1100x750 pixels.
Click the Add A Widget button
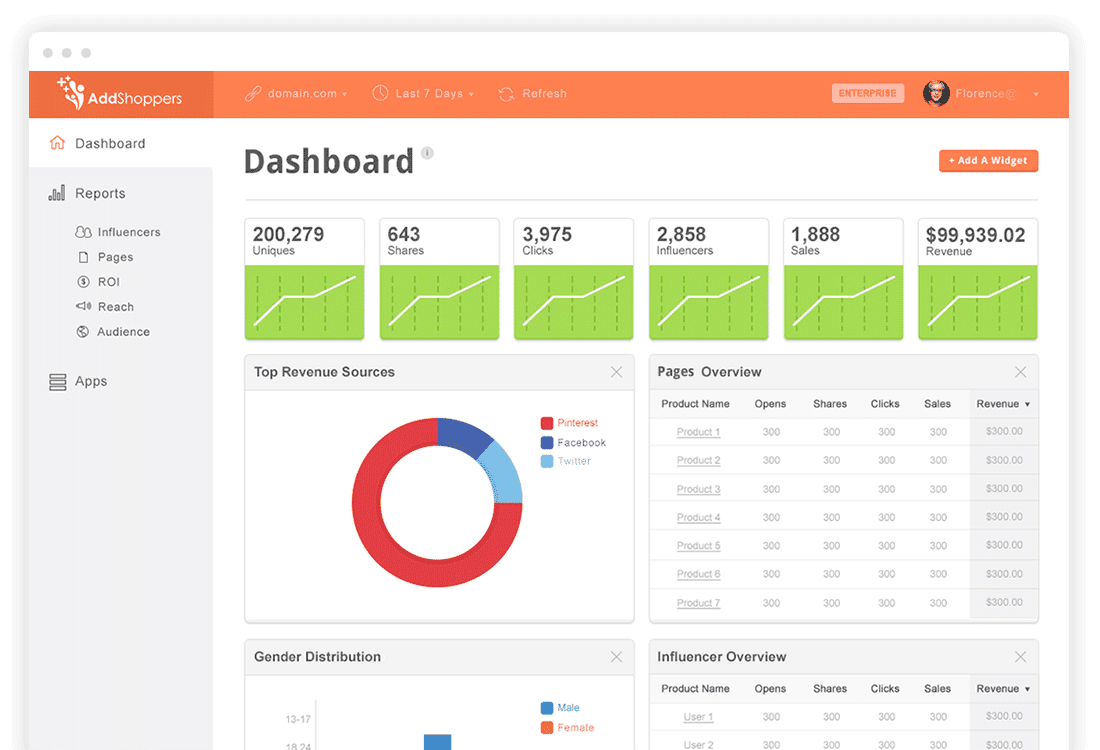click(x=988, y=161)
